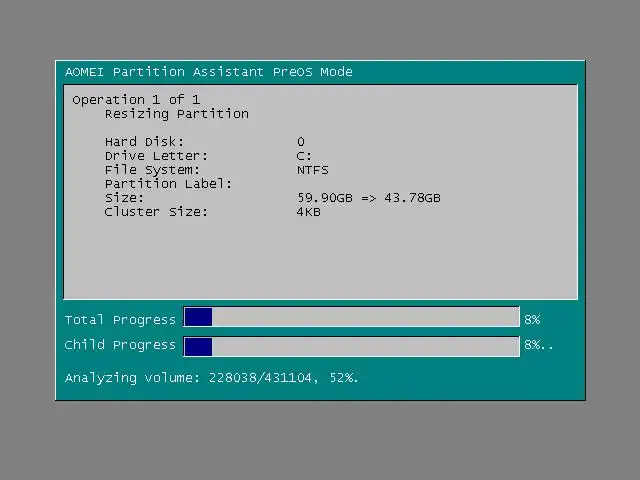Click the Total Progress bar
The width and height of the screenshot is (640, 480).
pyautogui.click(x=351, y=317)
